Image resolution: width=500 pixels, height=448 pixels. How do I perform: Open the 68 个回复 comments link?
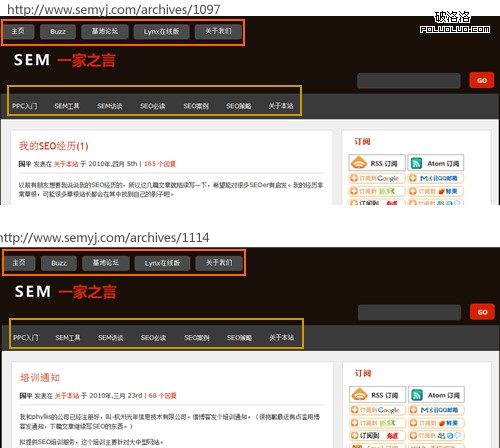coord(162,396)
